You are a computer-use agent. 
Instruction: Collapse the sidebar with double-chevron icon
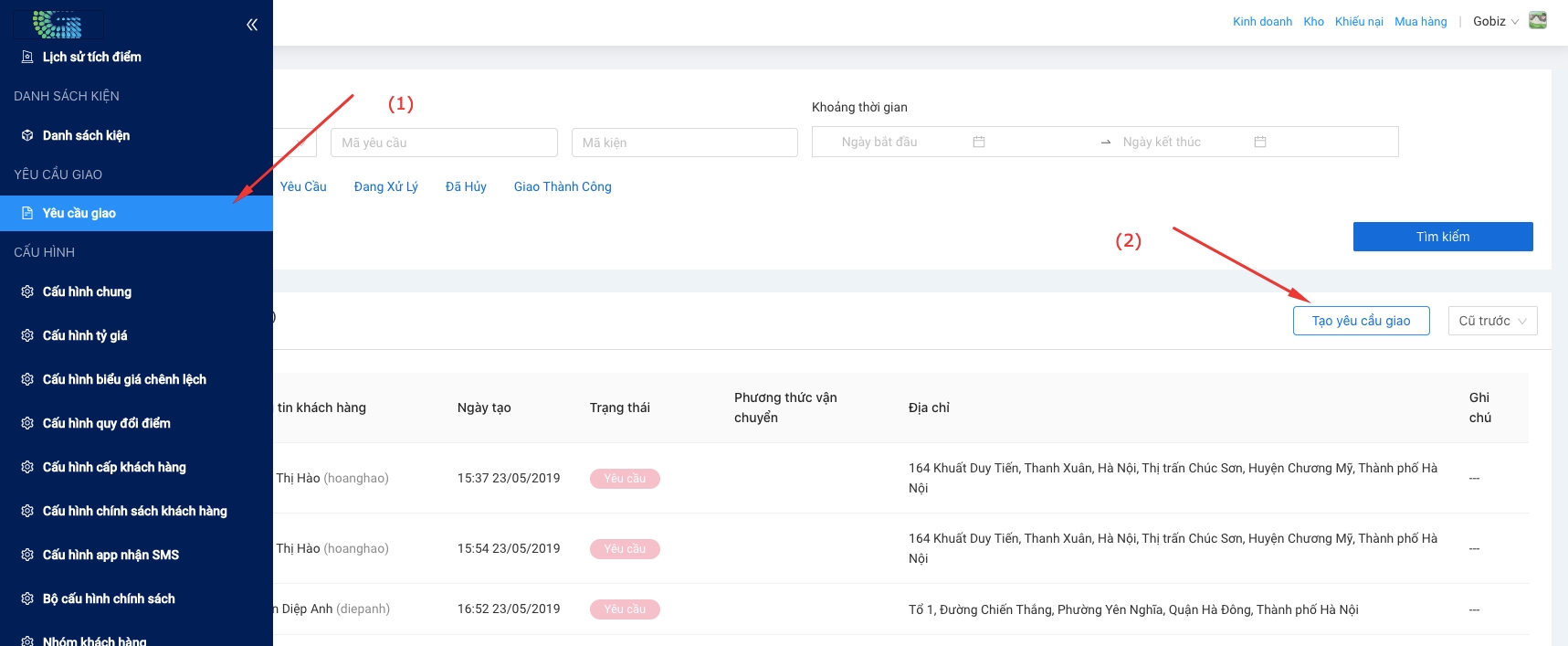click(252, 25)
